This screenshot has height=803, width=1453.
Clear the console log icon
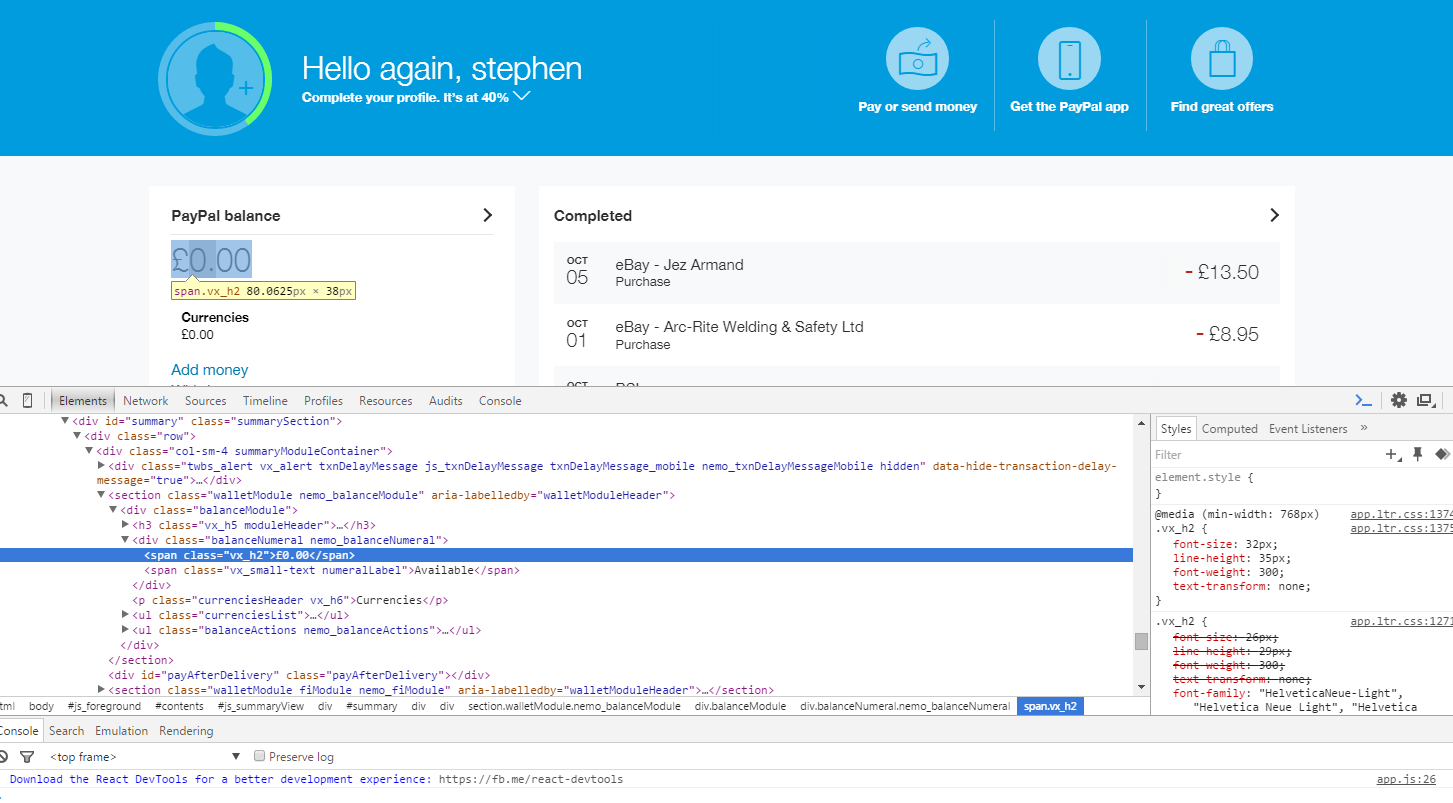pyautogui.click(x=3, y=757)
